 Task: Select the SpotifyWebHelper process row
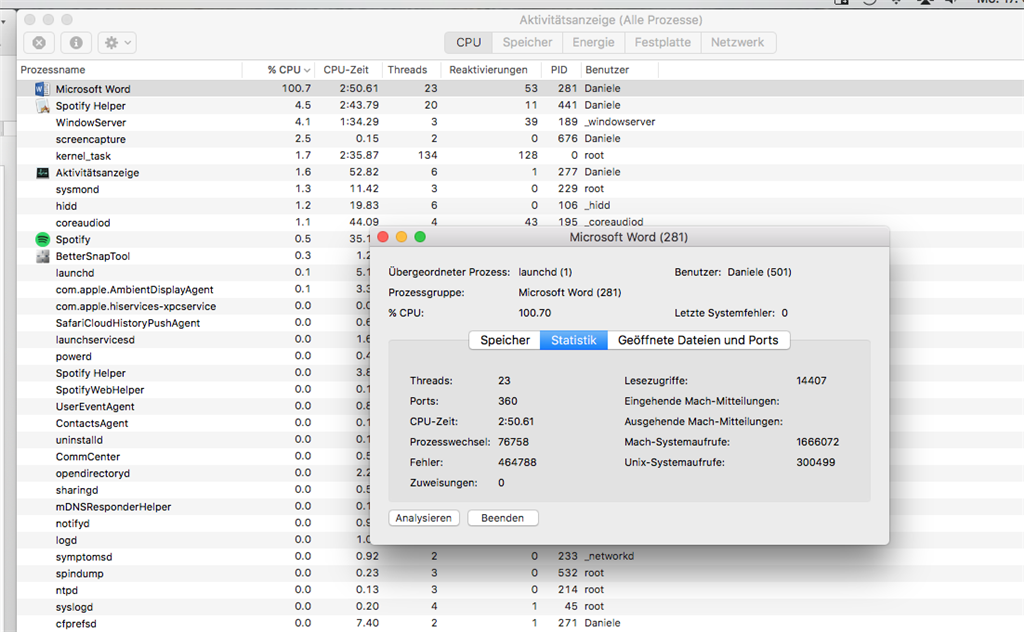tap(194, 390)
